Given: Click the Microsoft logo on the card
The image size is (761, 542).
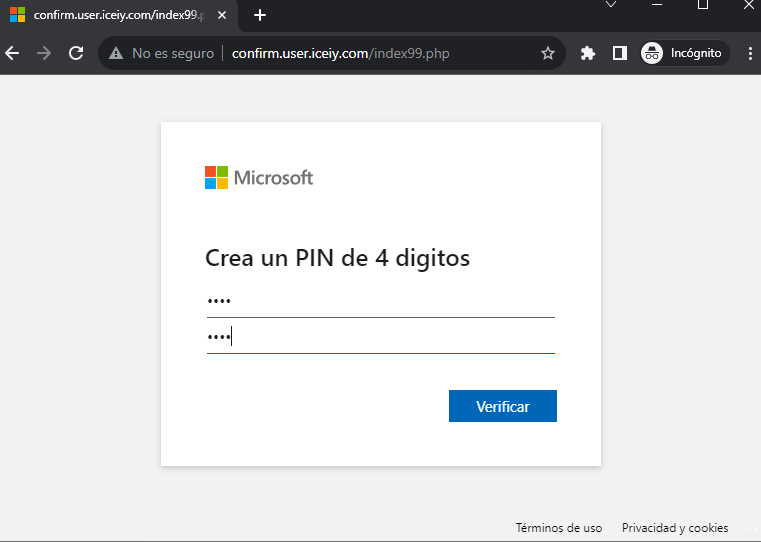Looking at the screenshot, I should [259, 178].
